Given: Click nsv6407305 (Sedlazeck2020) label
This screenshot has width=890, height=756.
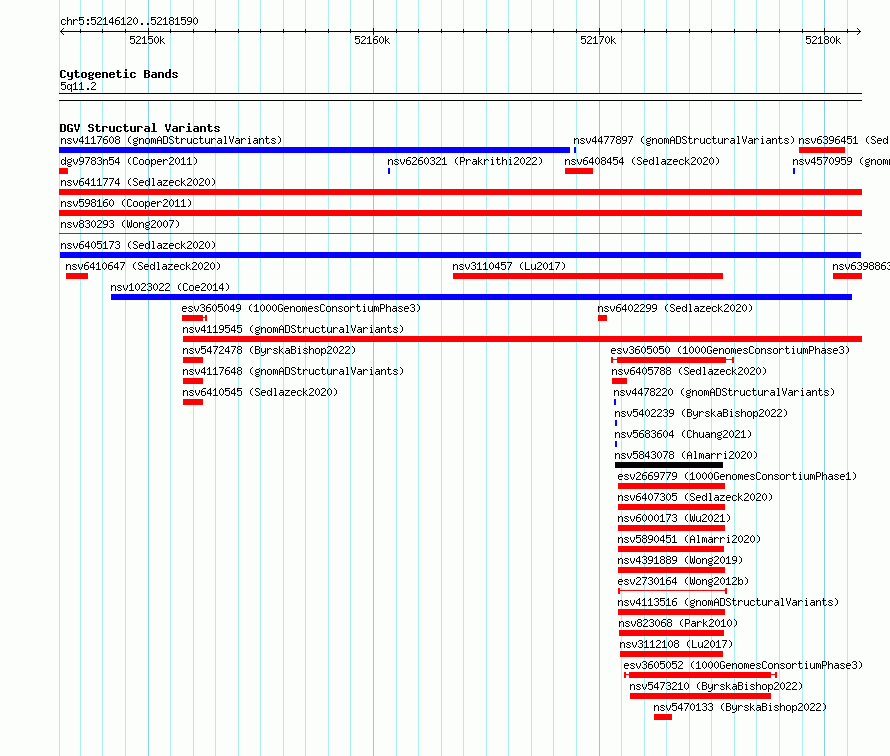Looking at the screenshot, I should [x=695, y=497].
